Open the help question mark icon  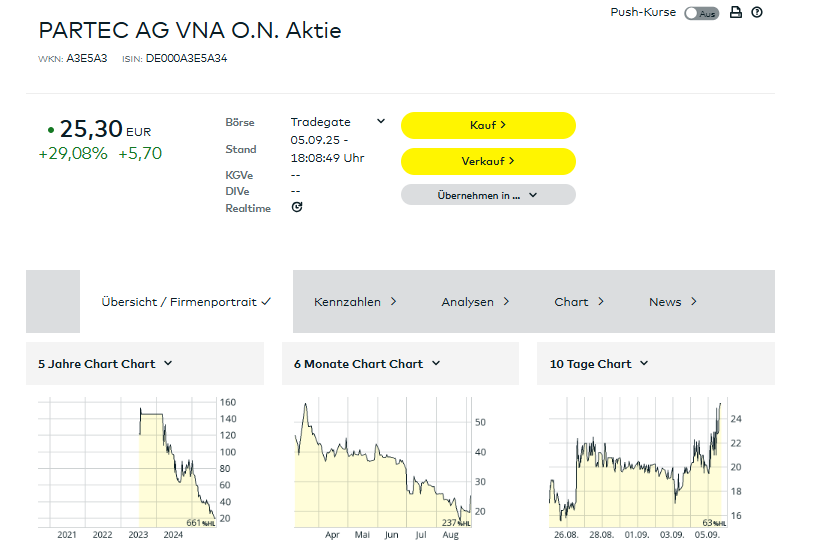click(x=757, y=12)
